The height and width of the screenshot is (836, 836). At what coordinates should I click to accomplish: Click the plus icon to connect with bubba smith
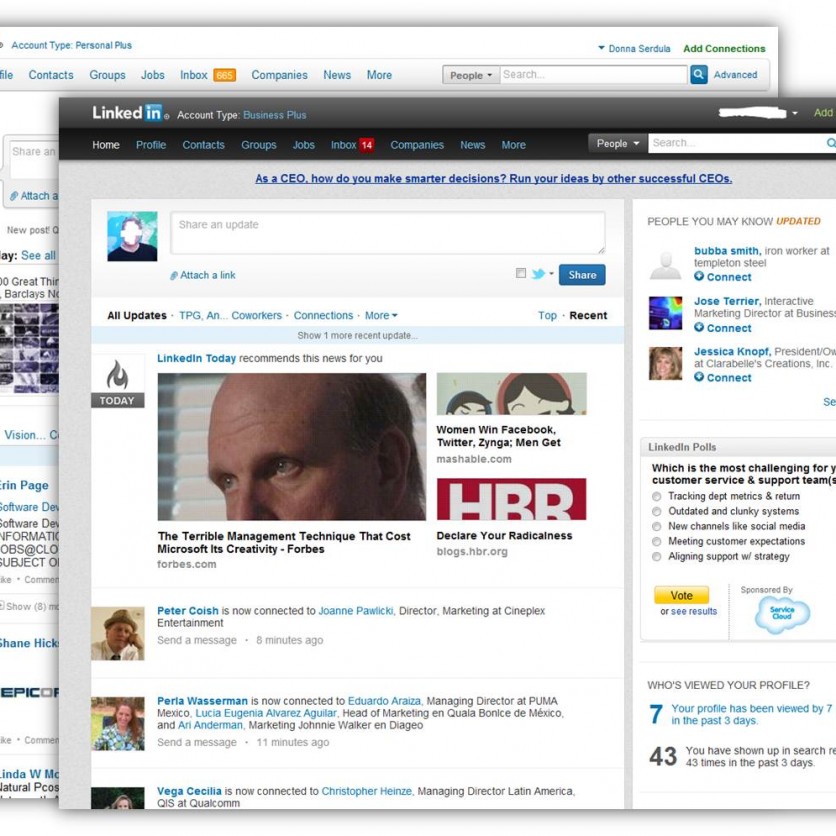point(699,277)
